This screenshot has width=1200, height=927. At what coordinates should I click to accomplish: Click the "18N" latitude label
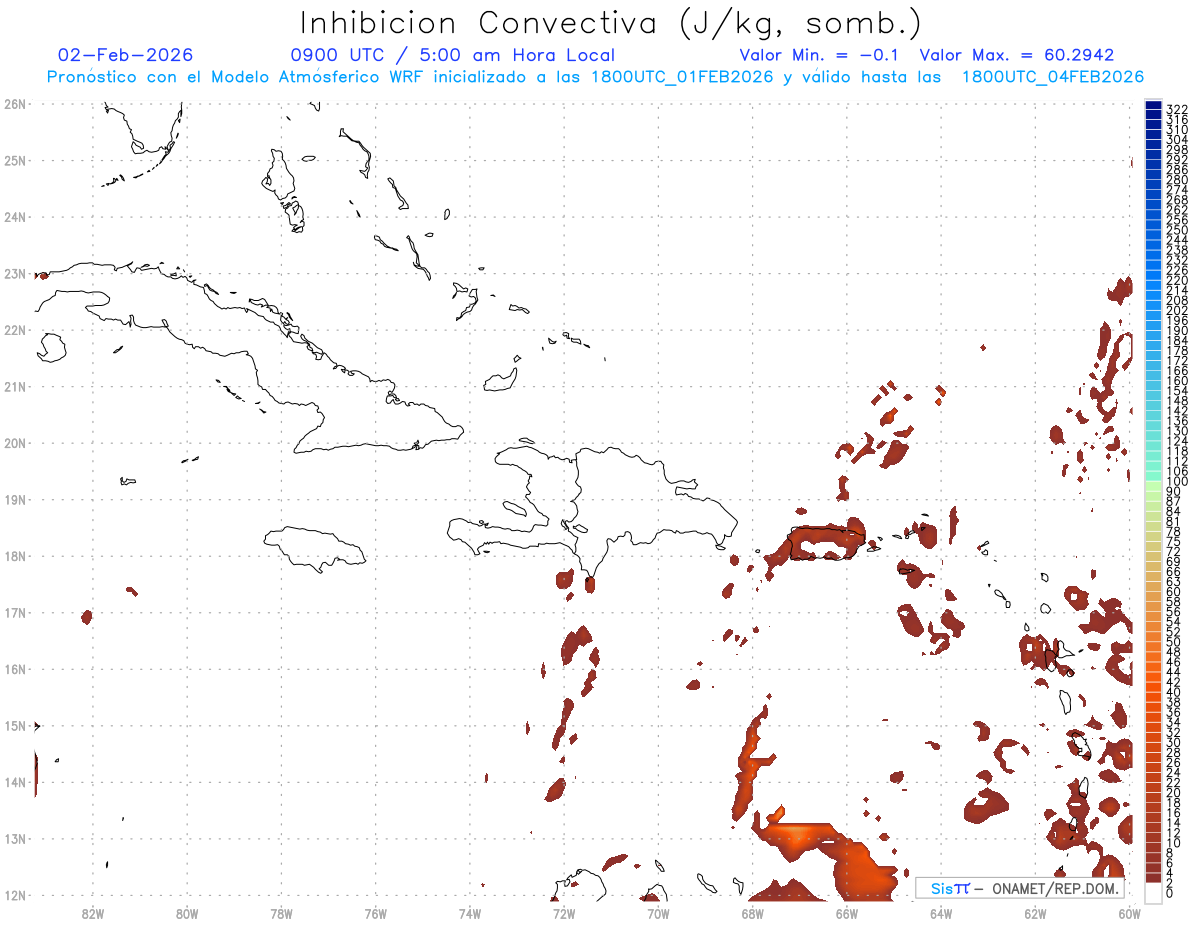point(15,556)
